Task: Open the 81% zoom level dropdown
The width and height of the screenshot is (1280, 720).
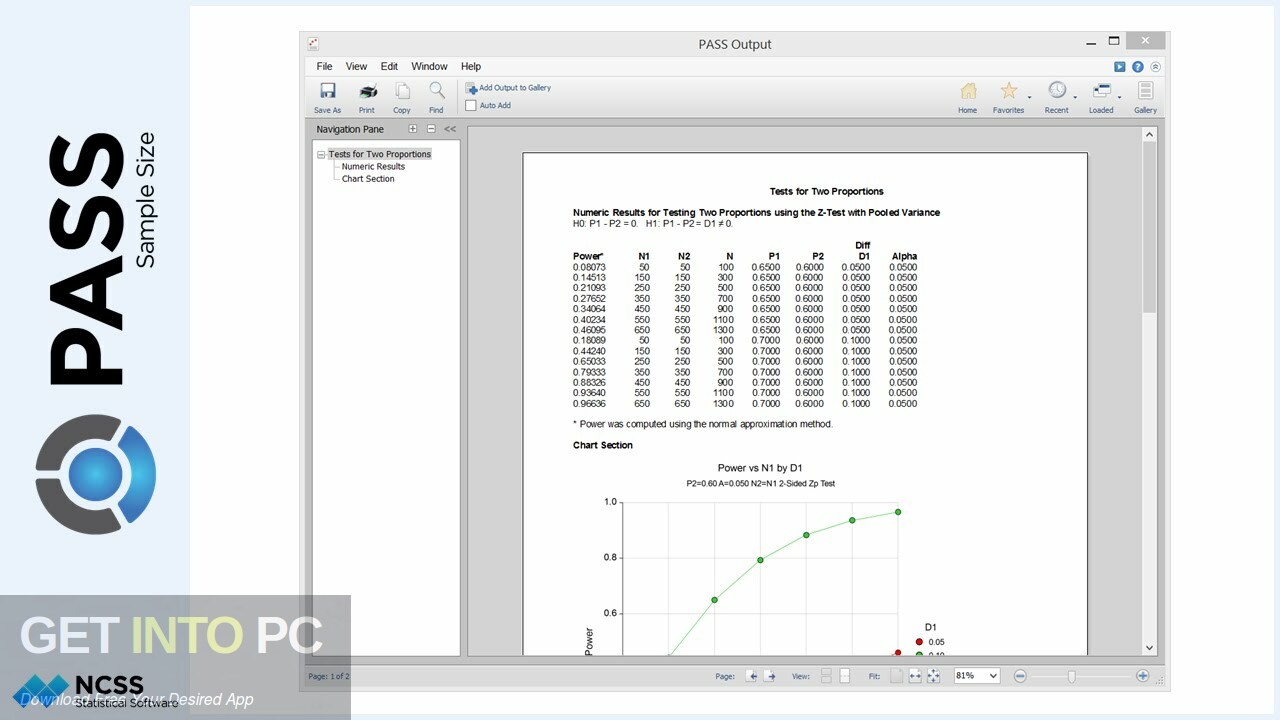Action: 977,676
